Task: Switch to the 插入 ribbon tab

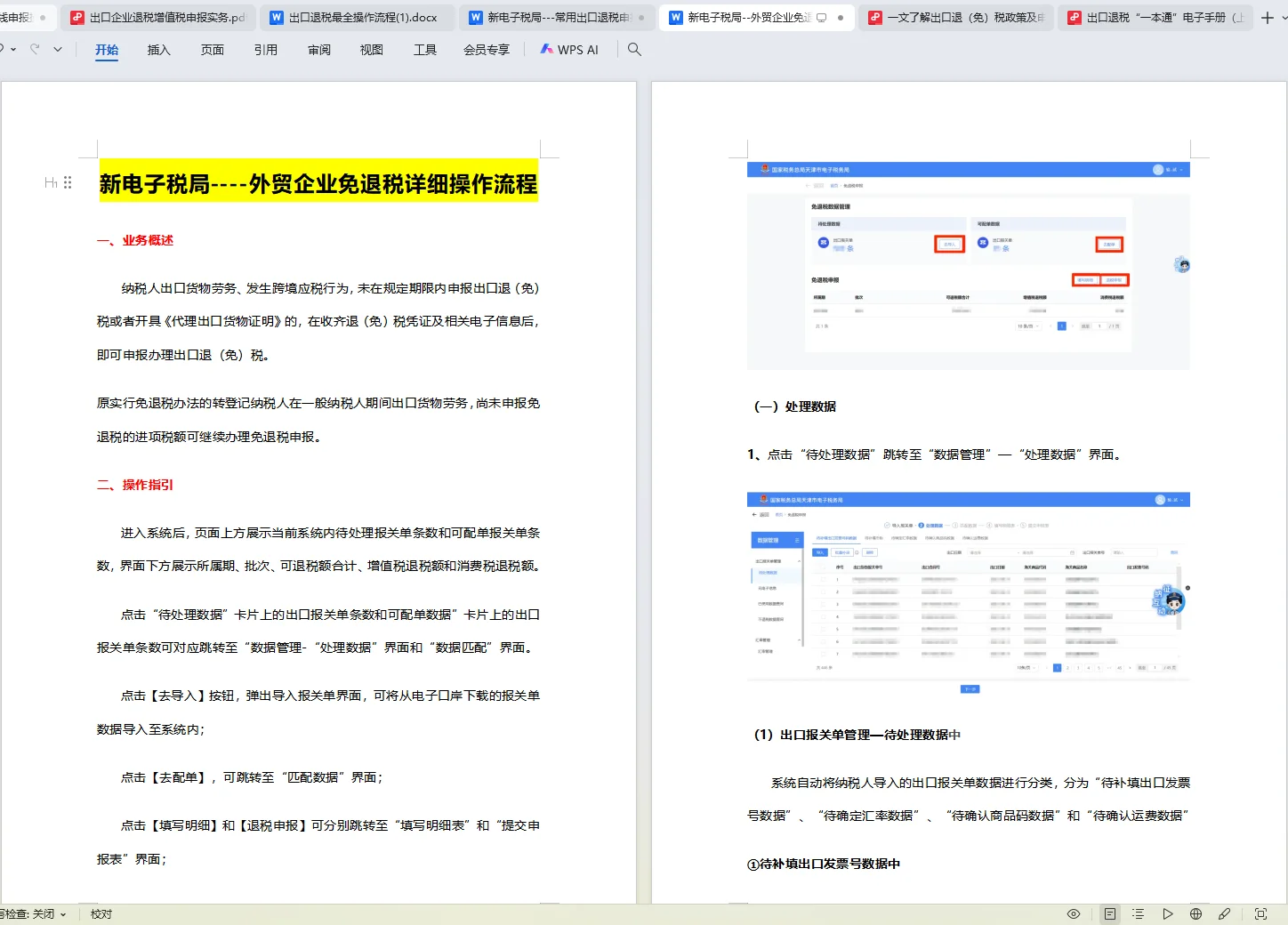Action: pos(158,50)
